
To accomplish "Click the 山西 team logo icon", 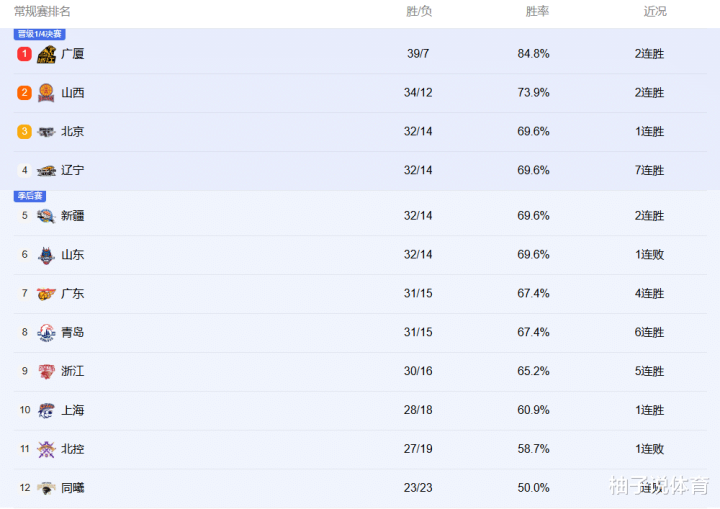I will pyautogui.click(x=46, y=93).
